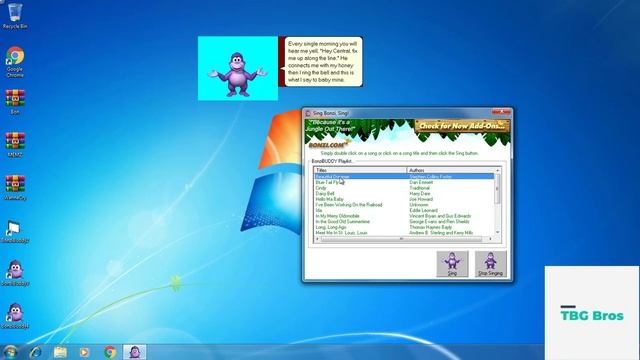Click the Stop Singing button
Screen dimensions: 640x360
point(491,264)
